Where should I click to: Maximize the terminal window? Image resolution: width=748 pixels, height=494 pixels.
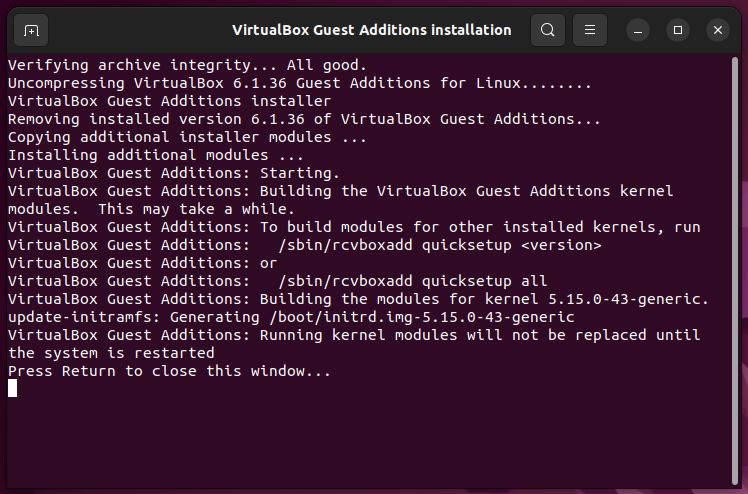click(678, 30)
